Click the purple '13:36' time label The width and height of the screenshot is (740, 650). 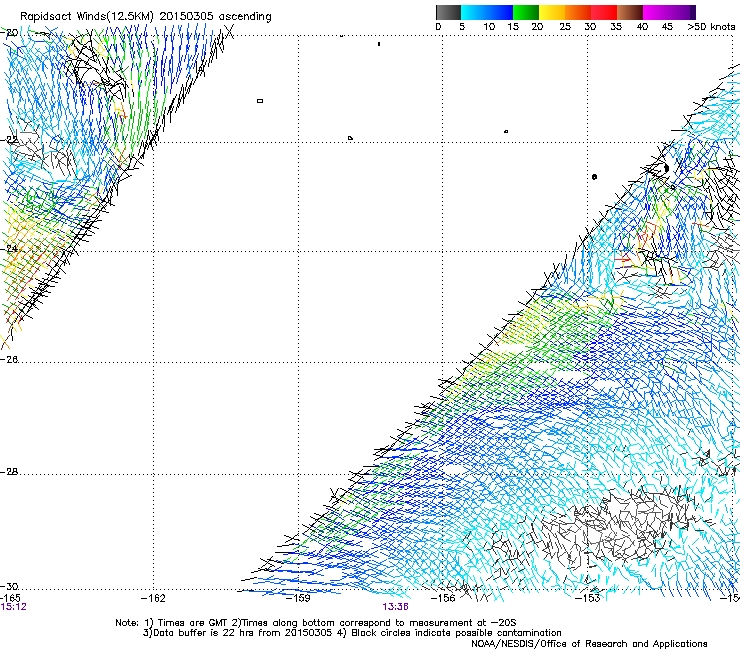point(395,607)
